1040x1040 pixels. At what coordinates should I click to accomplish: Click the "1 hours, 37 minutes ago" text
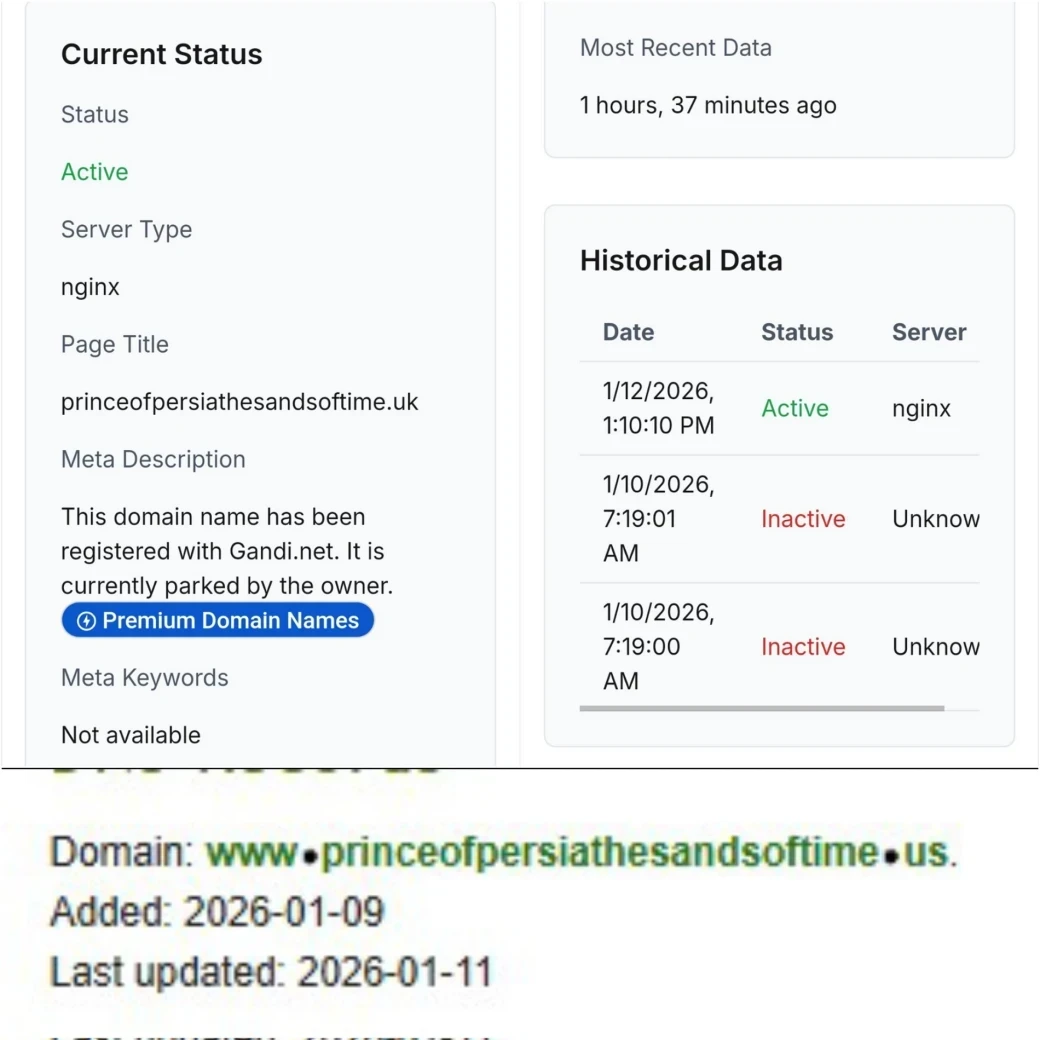click(708, 105)
